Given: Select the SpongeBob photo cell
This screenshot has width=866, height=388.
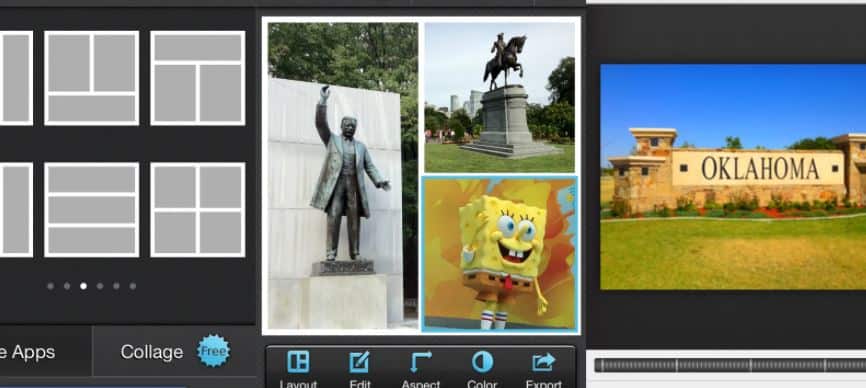Looking at the screenshot, I should 499,254.
